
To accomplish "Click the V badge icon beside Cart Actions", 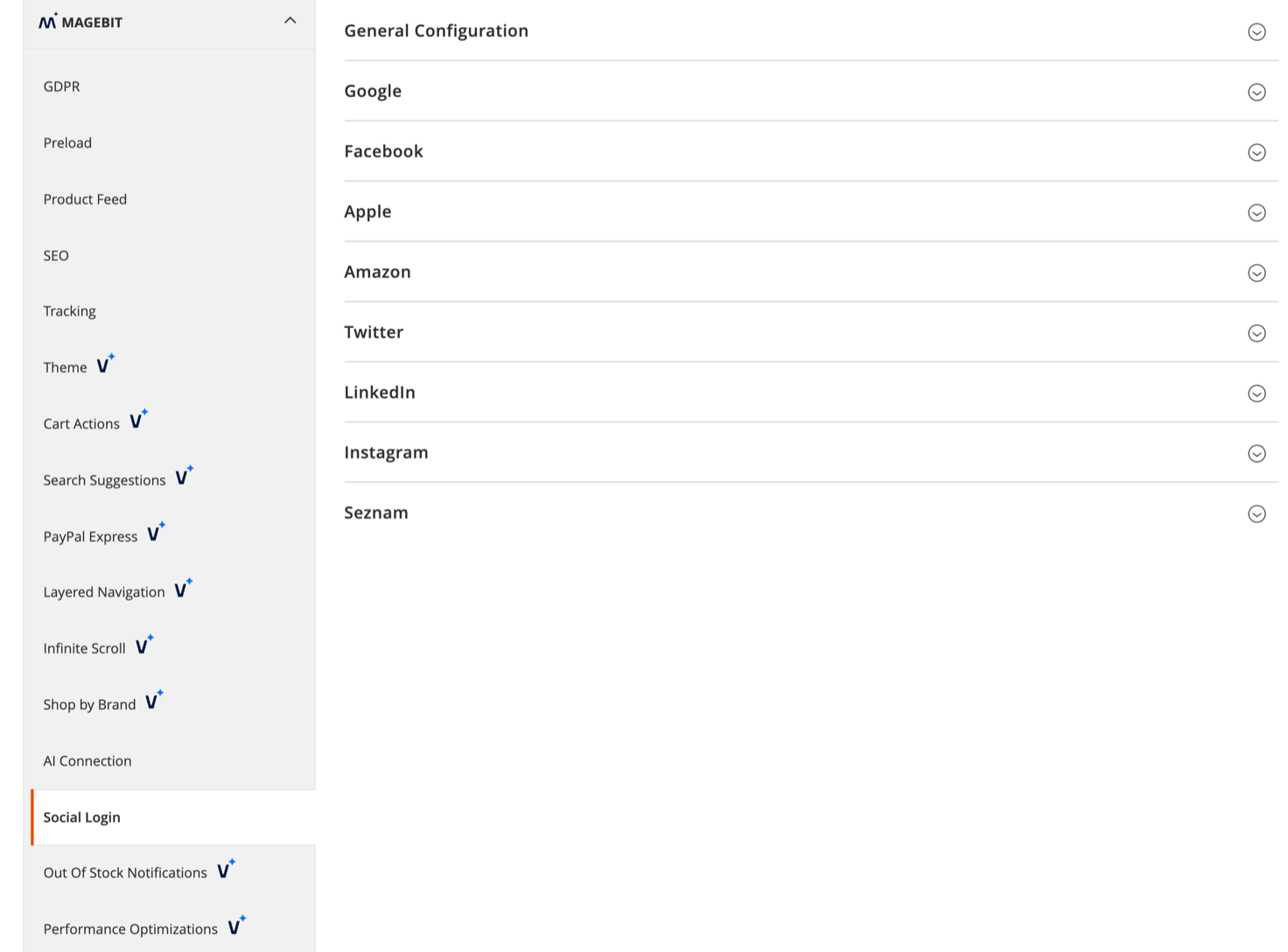I will click(x=138, y=420).
